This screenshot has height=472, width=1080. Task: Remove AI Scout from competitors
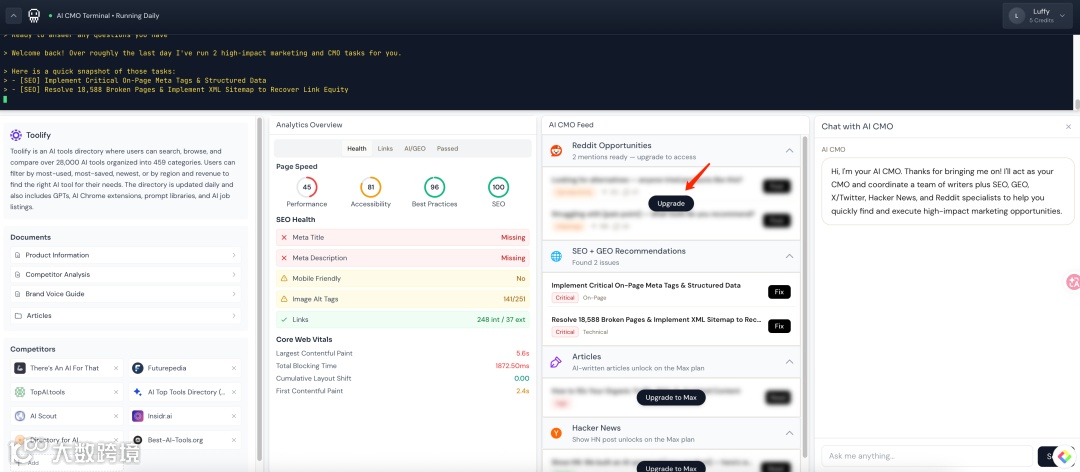coord(115,416)
